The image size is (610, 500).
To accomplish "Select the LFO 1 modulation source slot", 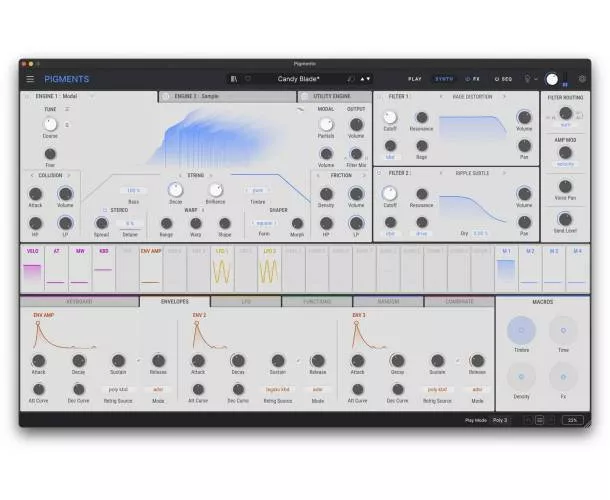I will (x=221, y=267).
